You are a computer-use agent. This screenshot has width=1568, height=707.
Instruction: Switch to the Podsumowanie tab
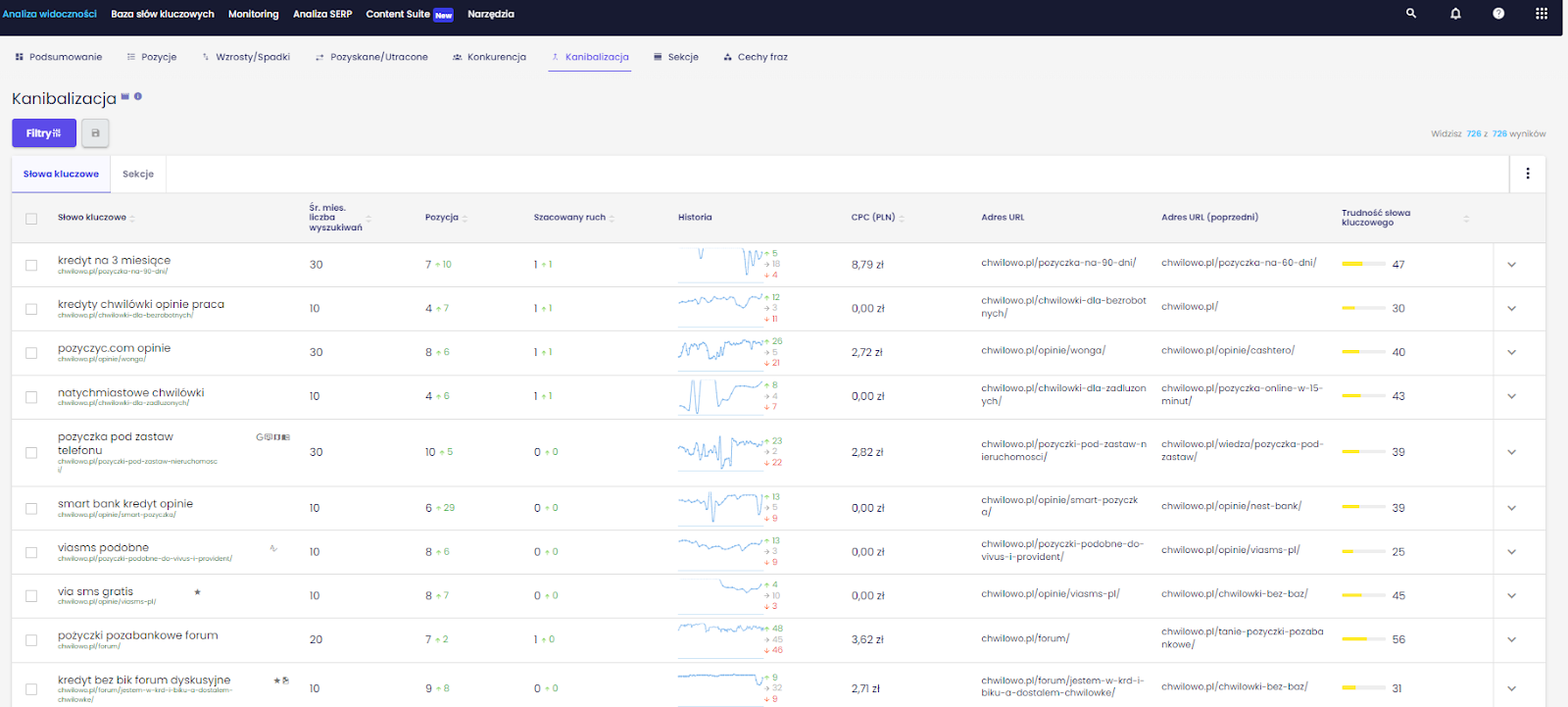[59, 57]
